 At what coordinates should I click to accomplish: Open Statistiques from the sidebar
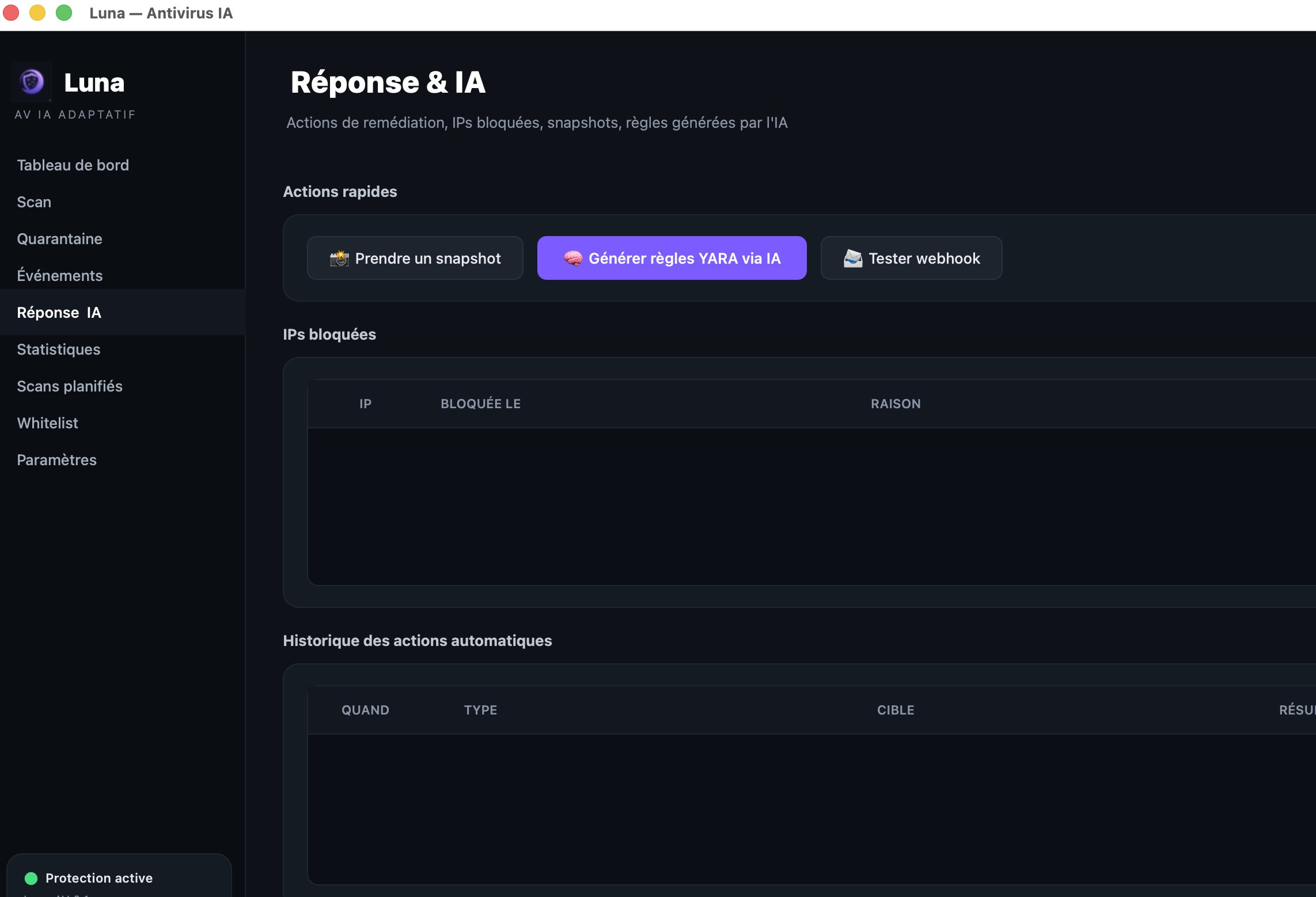(59, 349)
